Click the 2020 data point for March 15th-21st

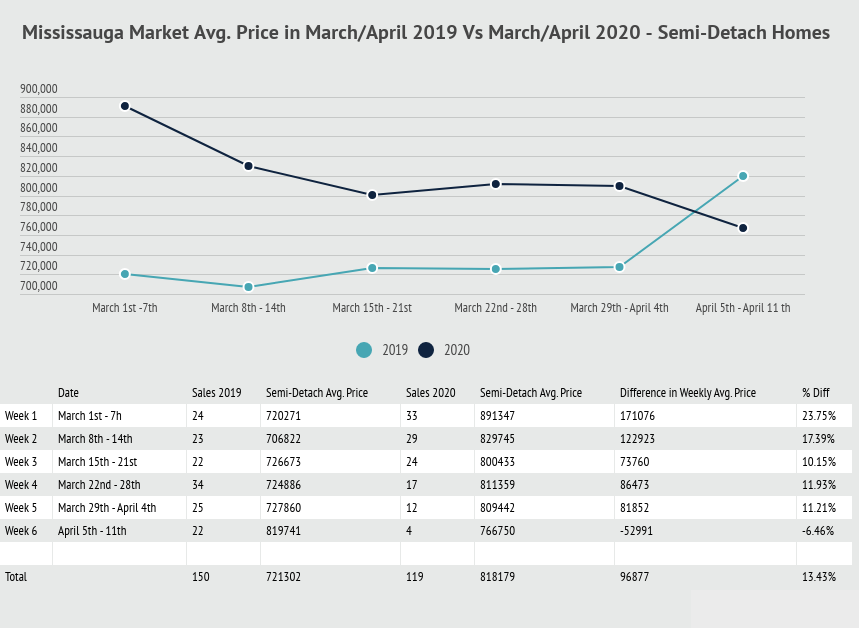pos(372,195)
